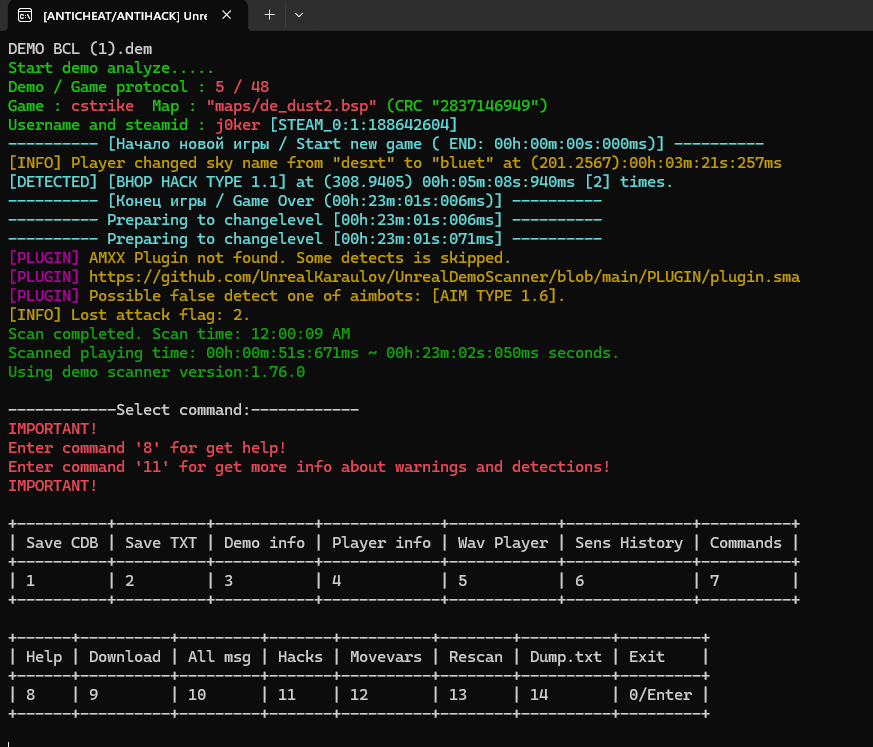Click the 'Dump.txt' table cell
The height and width of the screenshot is (747, 873).
click(x=566, y=657)
